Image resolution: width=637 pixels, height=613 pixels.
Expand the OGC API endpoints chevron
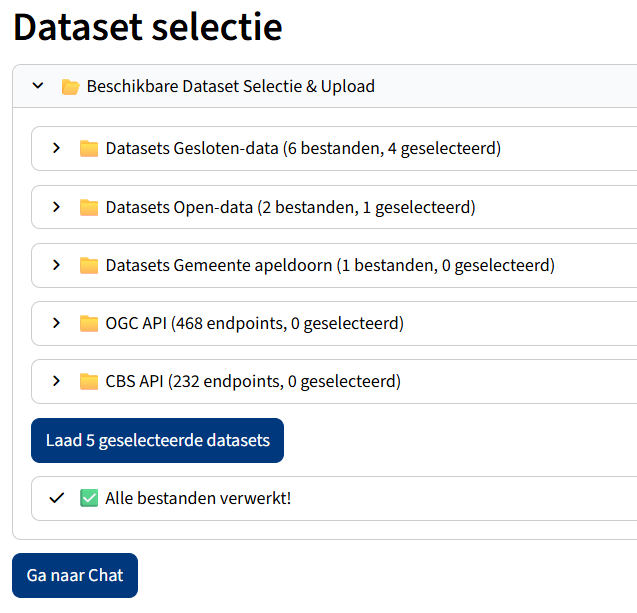point(57,323)
